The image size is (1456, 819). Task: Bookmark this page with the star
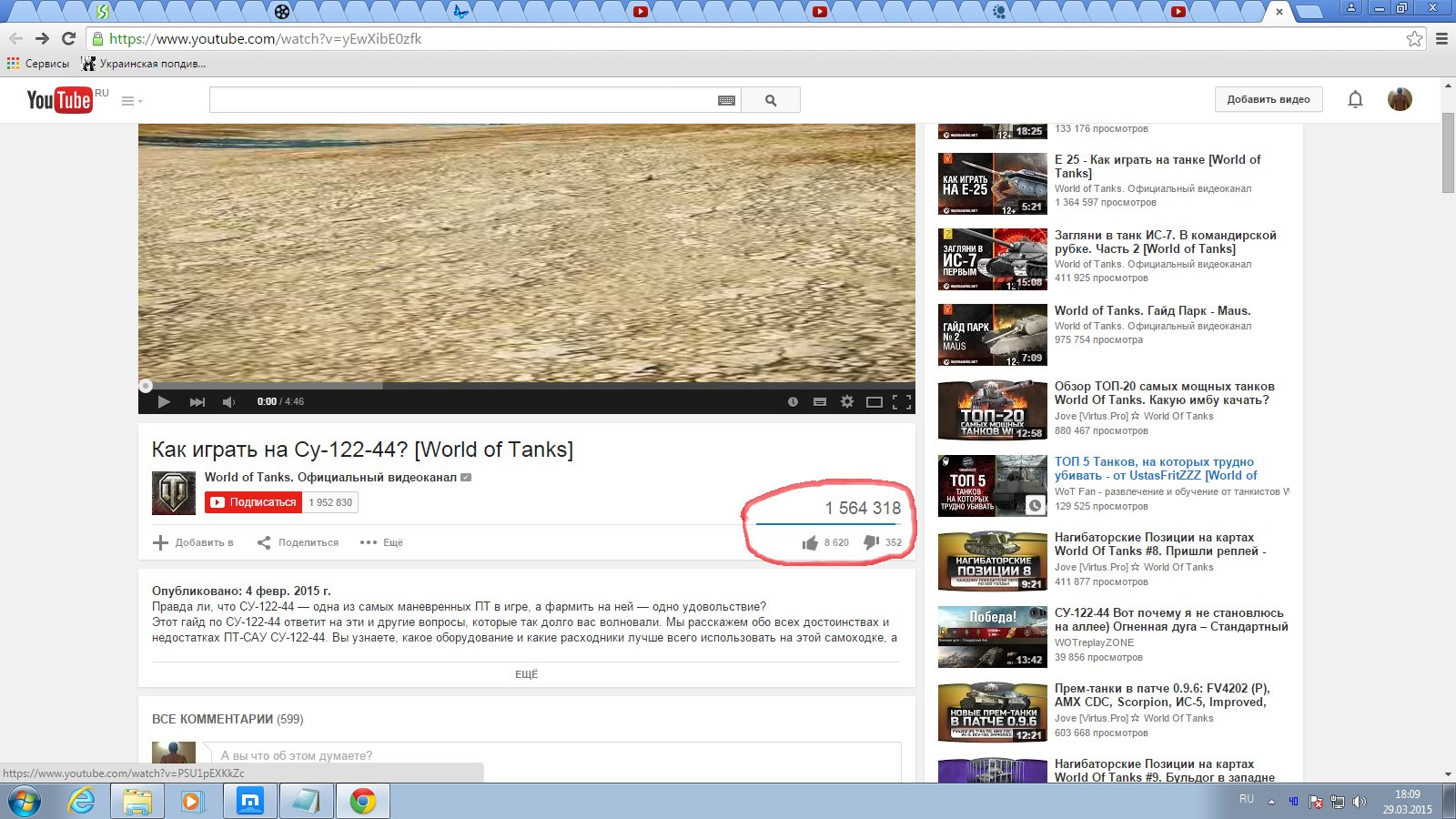coord(1414,39)
